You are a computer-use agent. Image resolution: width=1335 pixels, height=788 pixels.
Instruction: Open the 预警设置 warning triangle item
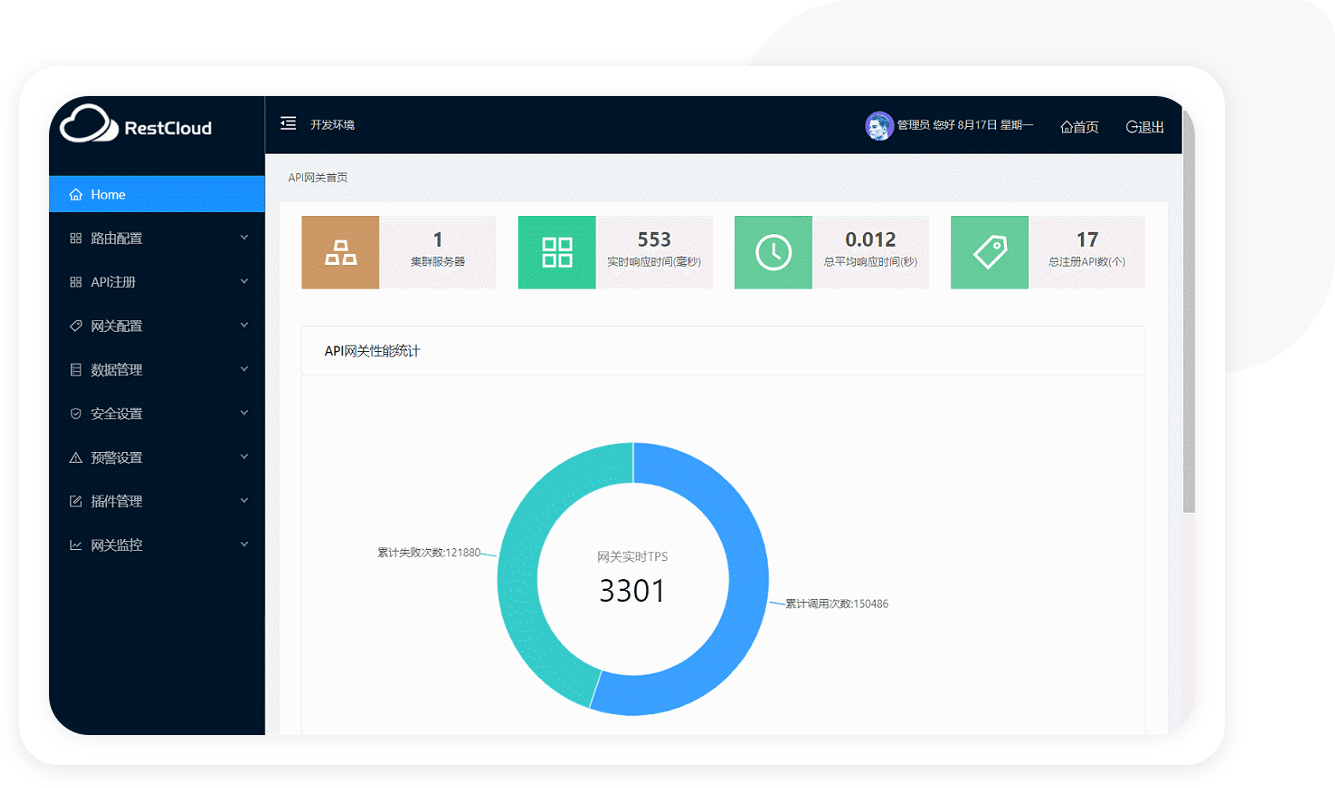(157, 458)
